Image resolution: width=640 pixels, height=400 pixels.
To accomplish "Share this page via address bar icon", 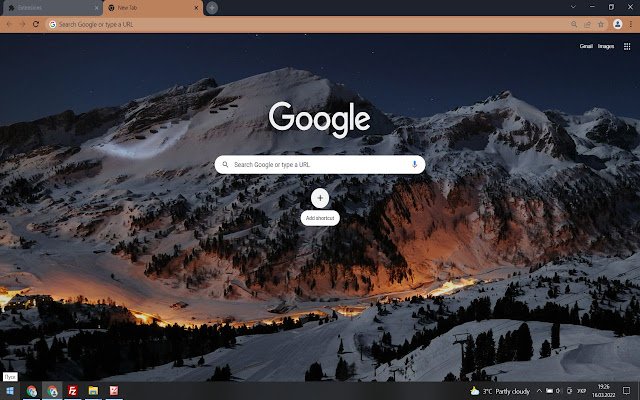I will (x=587, y=24).
